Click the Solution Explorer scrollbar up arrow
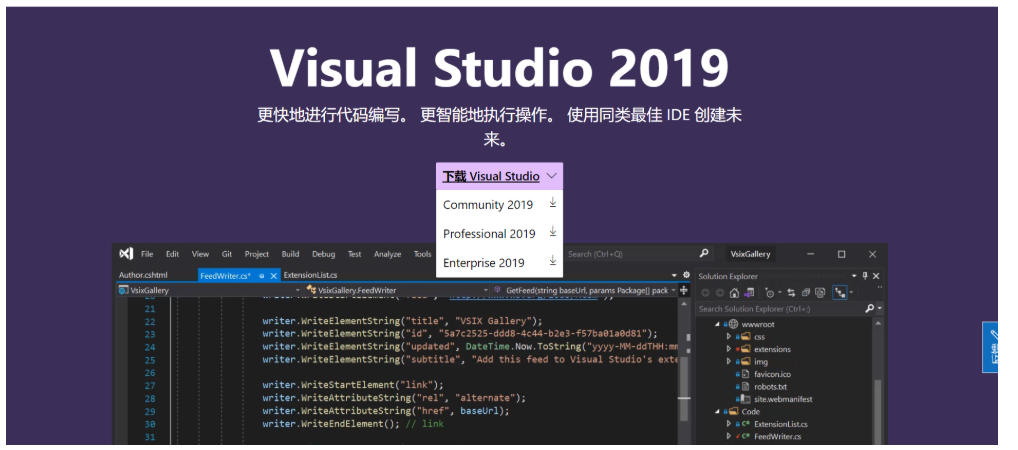This screenshot has width=1018, height=450. (x=878, y=323)
